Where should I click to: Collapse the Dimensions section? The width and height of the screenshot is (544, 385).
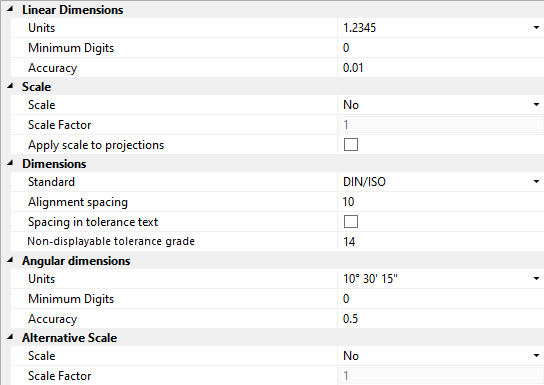tap(10, 163)
